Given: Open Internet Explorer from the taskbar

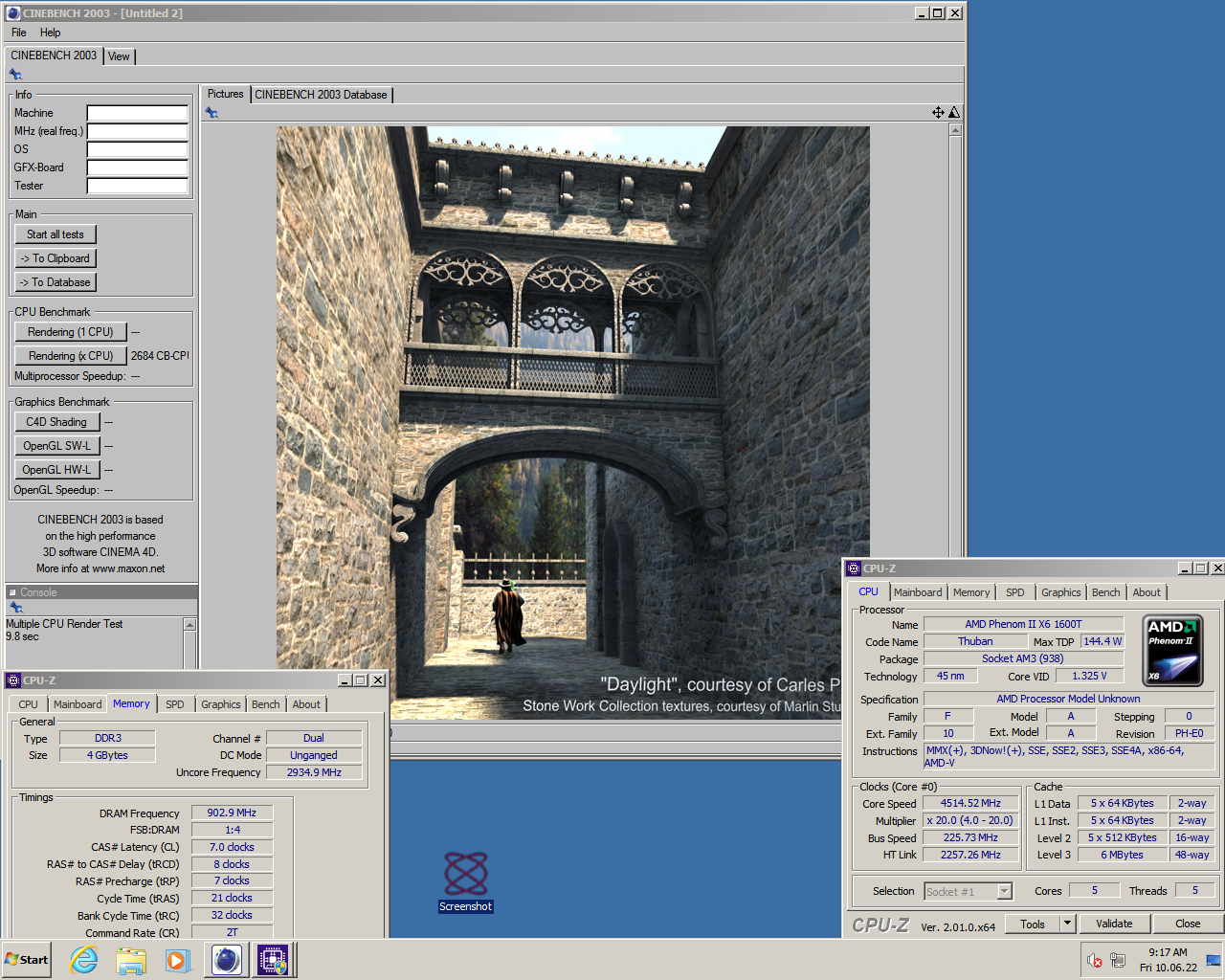Looking at the screenshot, I should tap(84, 959).
